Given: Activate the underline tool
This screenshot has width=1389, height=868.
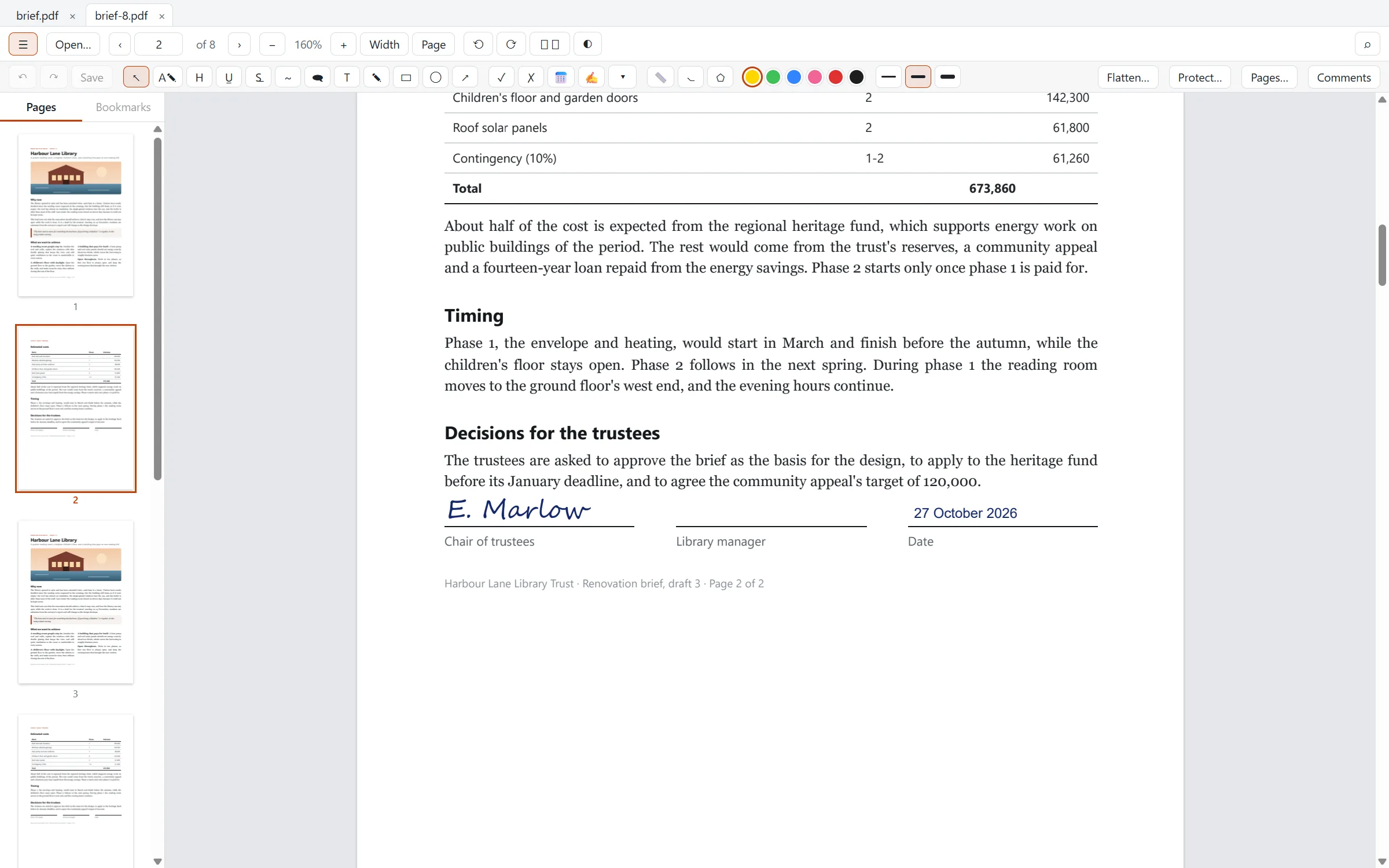Looking at the screenshot, I should coord(229,77).
